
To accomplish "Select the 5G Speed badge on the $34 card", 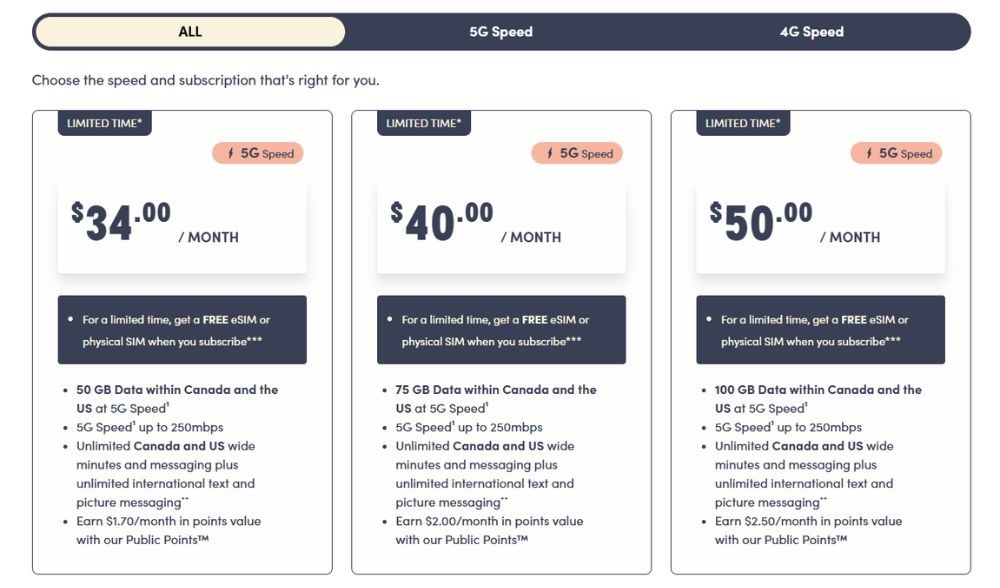I will (257, 153).
